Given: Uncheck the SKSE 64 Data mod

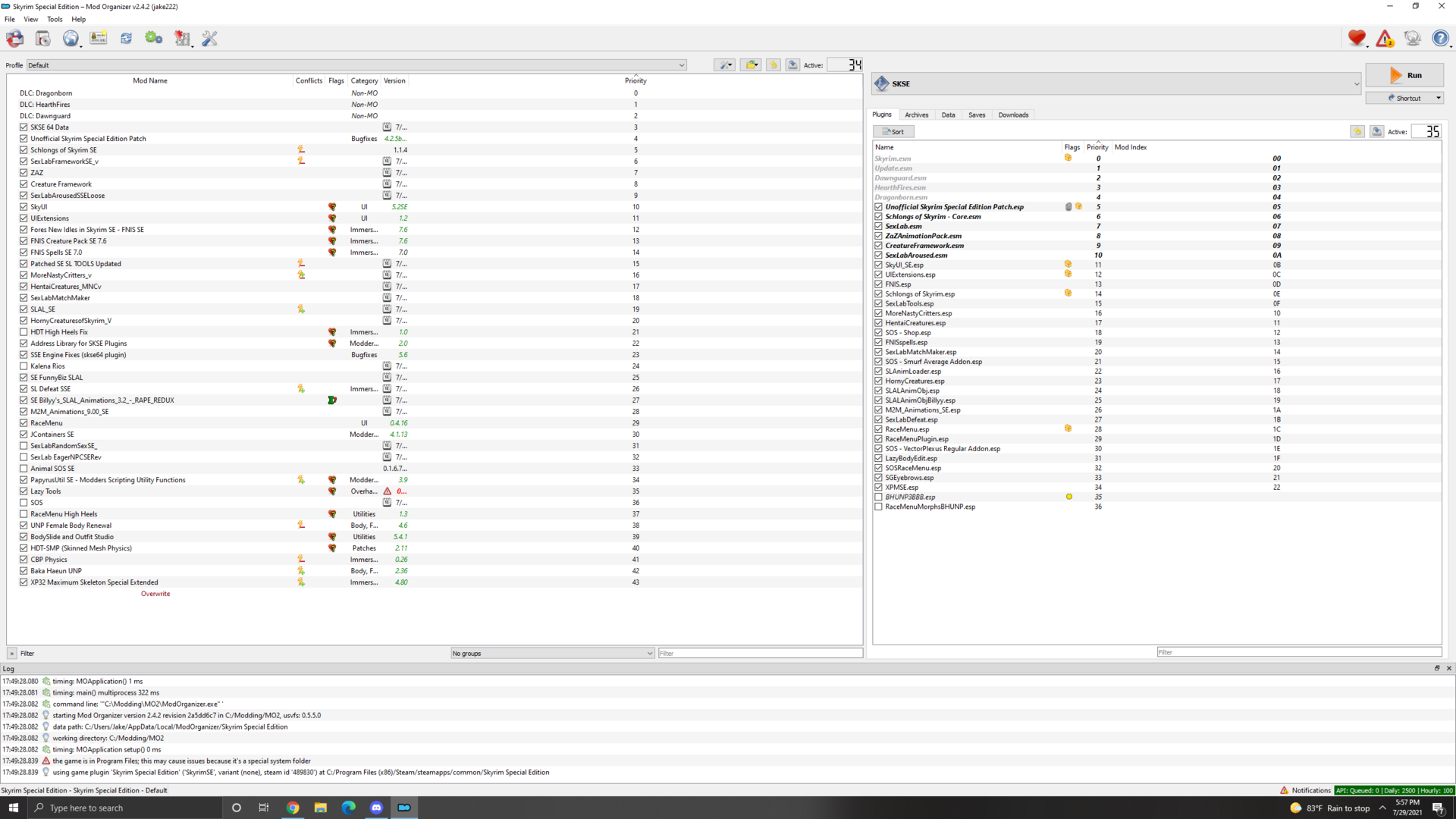Looking at the screenshot, I should [24, 127].
